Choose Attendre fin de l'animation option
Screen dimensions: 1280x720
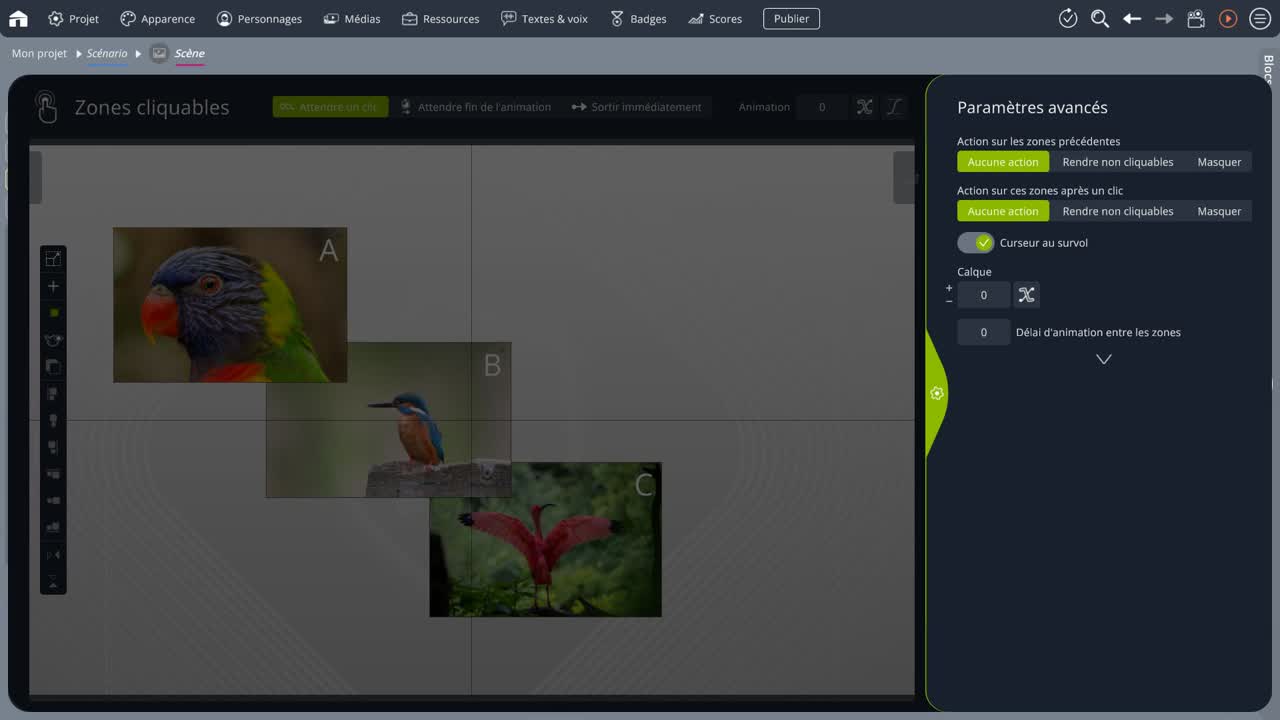point(475,107)
